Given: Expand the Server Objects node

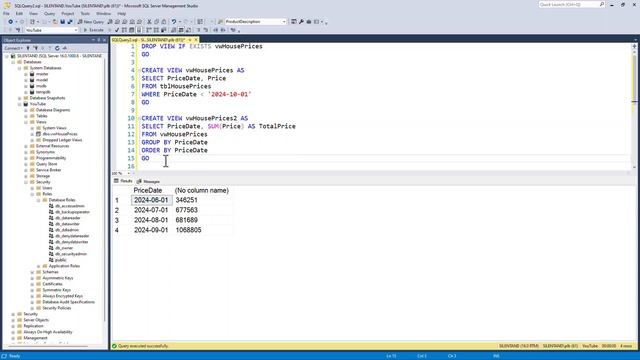Looking at the screenshot, I should click(x=13, y=320).
